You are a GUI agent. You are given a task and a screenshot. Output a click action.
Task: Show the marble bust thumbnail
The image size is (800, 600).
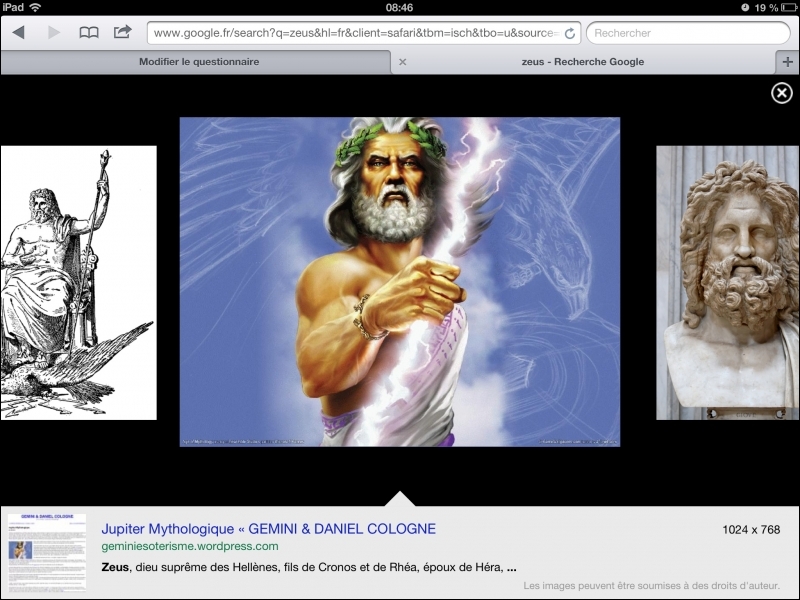(727, 283)
